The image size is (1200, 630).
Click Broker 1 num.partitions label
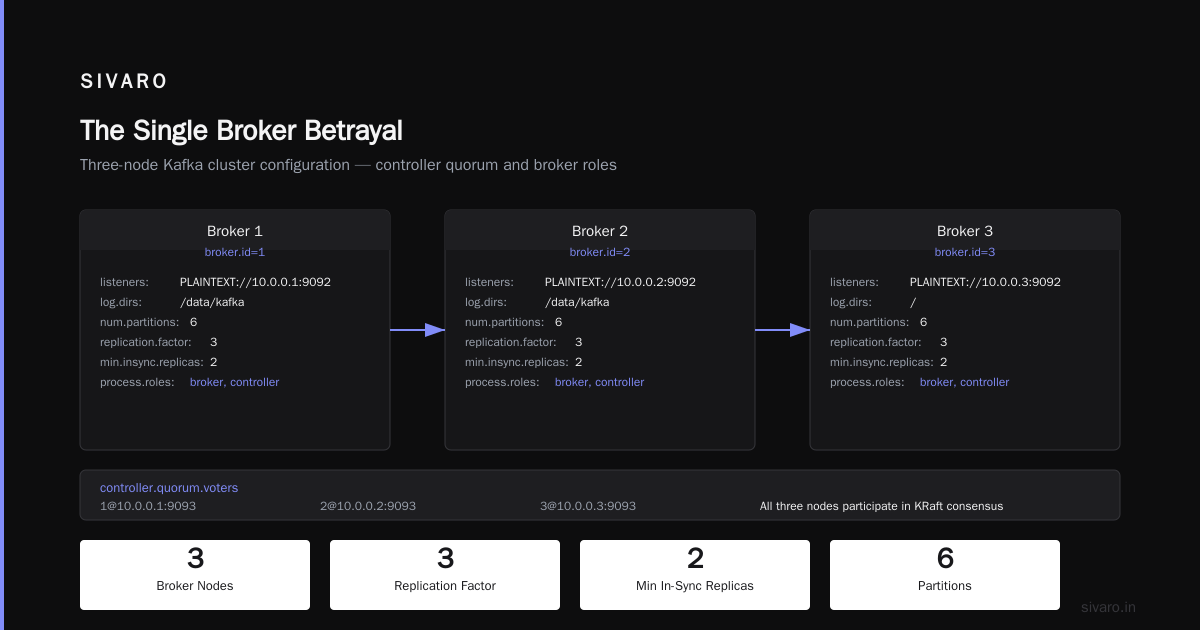[139, 322]
